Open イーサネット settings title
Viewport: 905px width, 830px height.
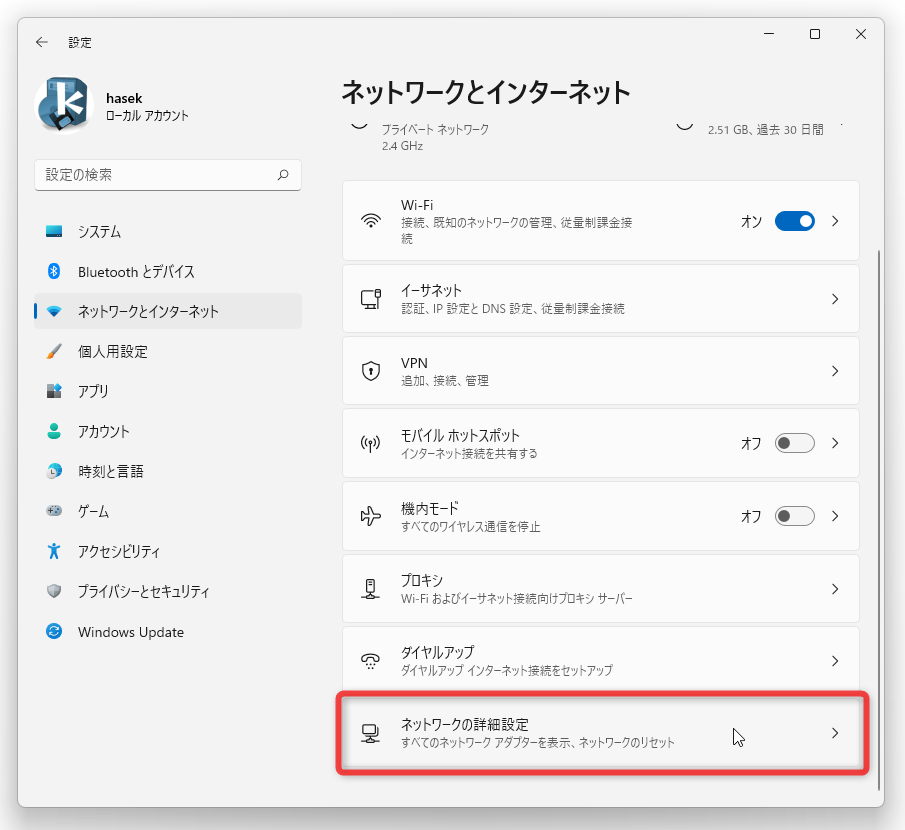click(x=431, y=290)
